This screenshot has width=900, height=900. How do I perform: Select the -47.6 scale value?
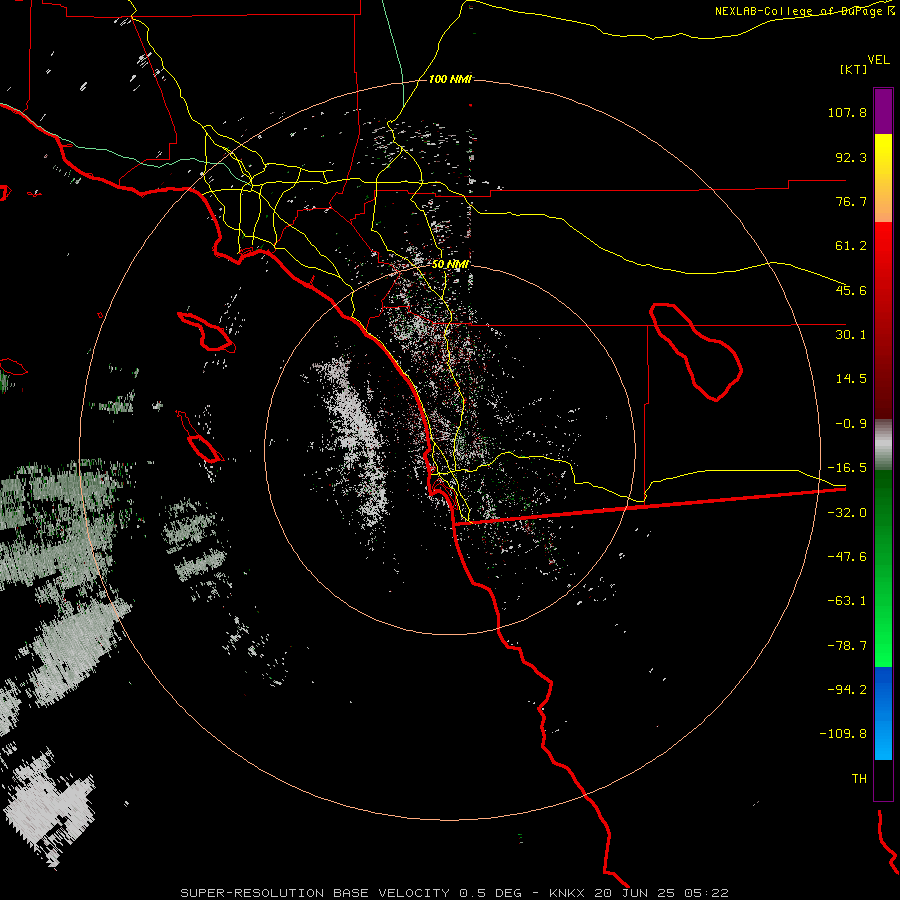847,557
